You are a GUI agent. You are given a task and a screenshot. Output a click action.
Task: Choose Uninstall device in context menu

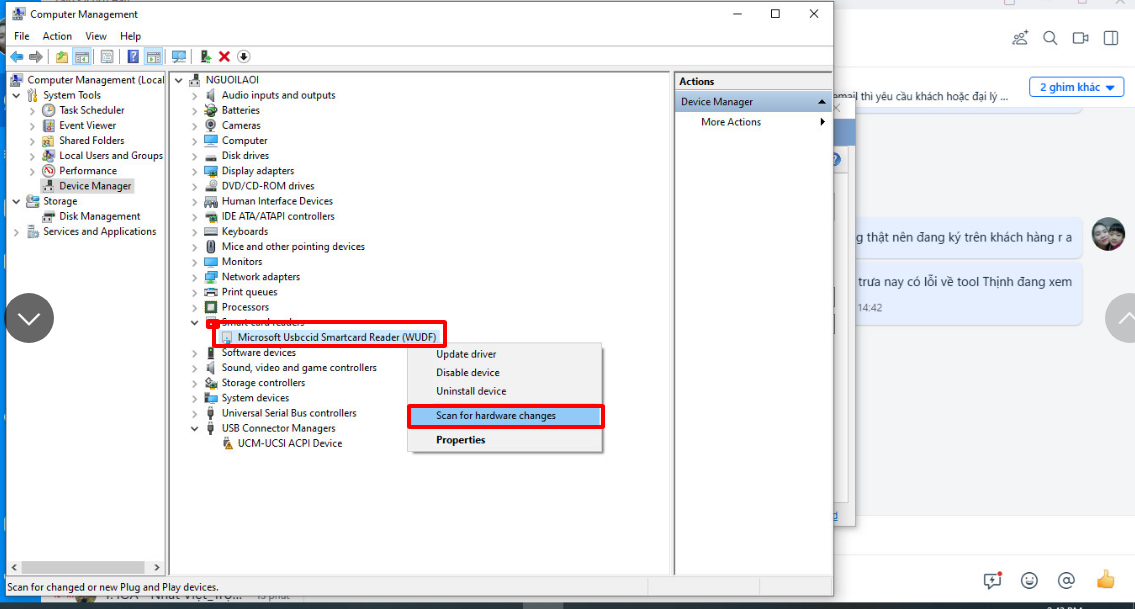coord(505,391)
